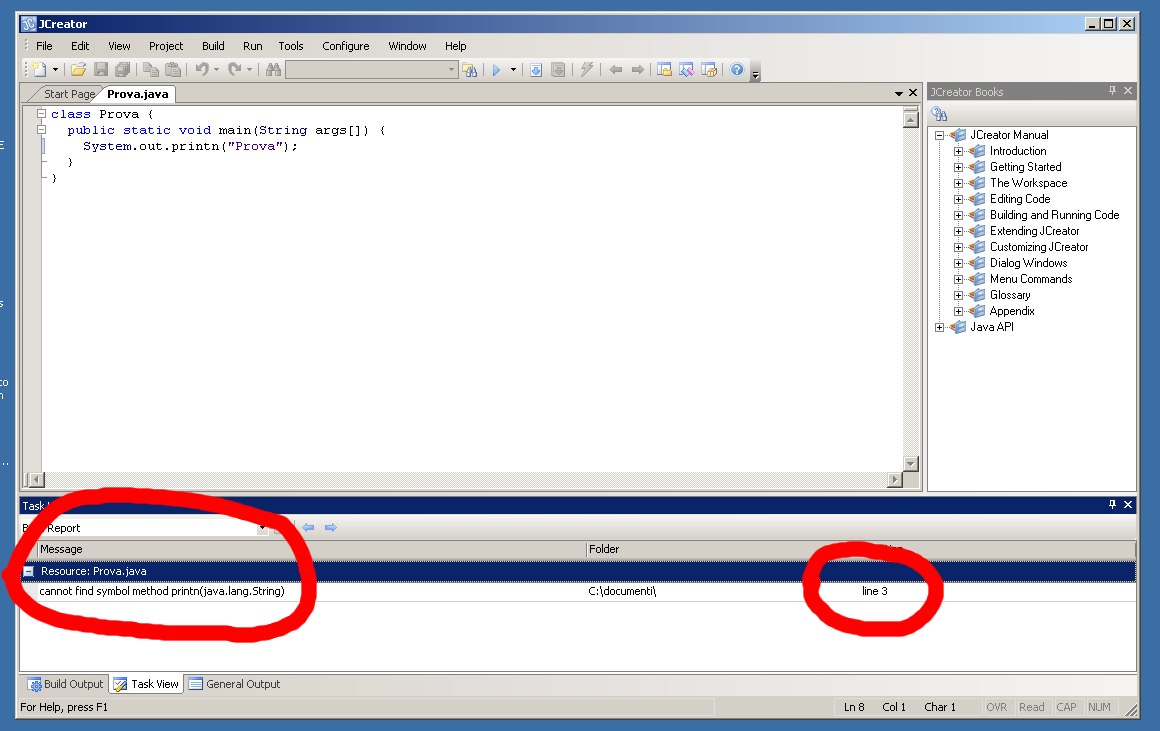This screenshot has width=1160, height=731.
Task: Expand the Getting Started book entry
Action: (x=958, y=167)
